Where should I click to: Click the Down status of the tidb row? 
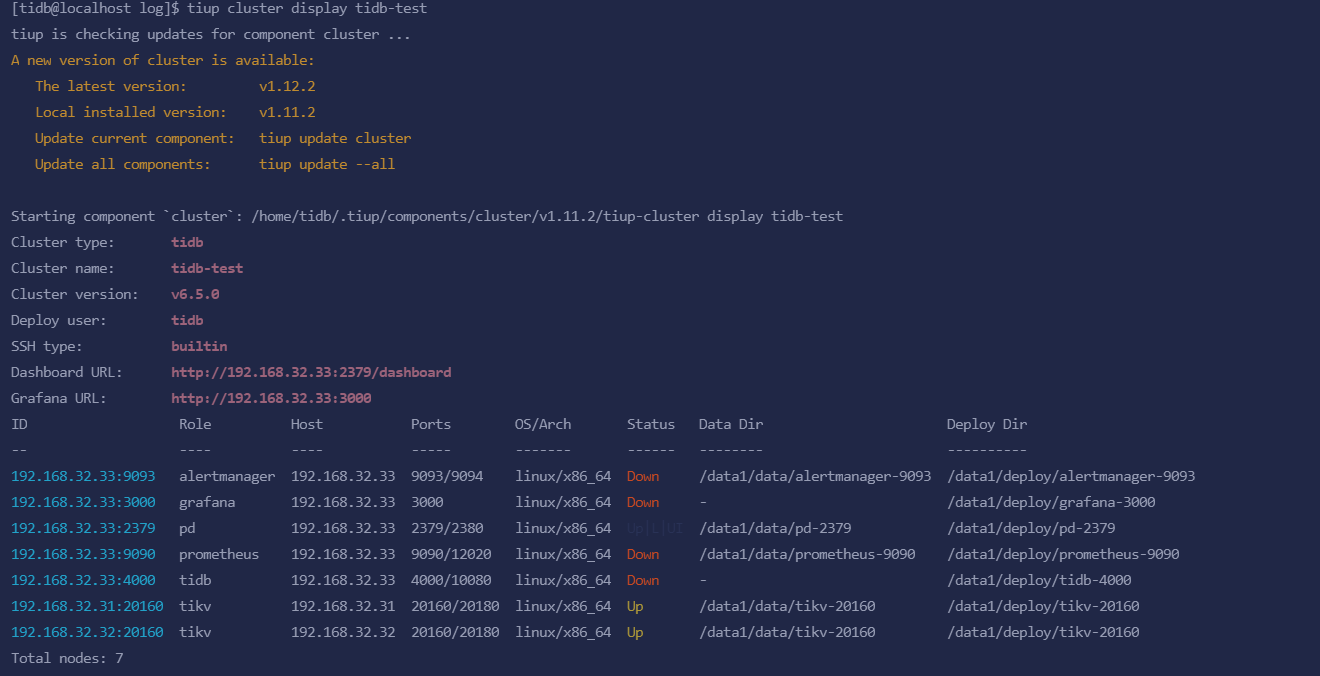(643, 580)
